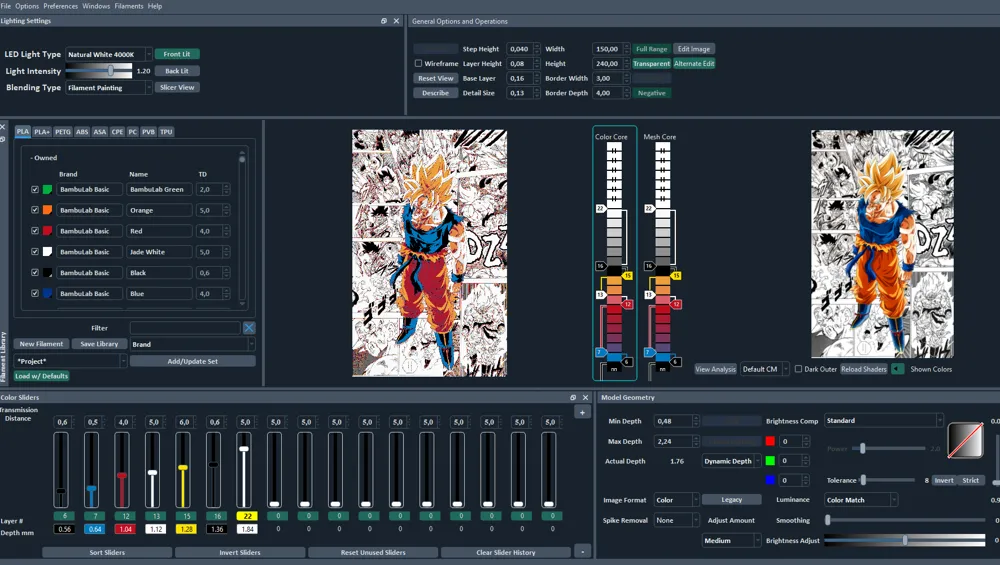Click the Sort Sliders button

pyautogui.click(x=107, y=552)
